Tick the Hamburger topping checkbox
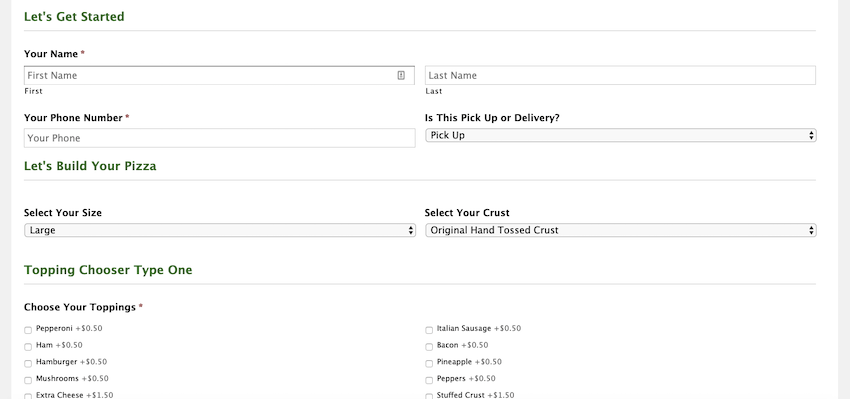850x399 pixels. point(28,364)
